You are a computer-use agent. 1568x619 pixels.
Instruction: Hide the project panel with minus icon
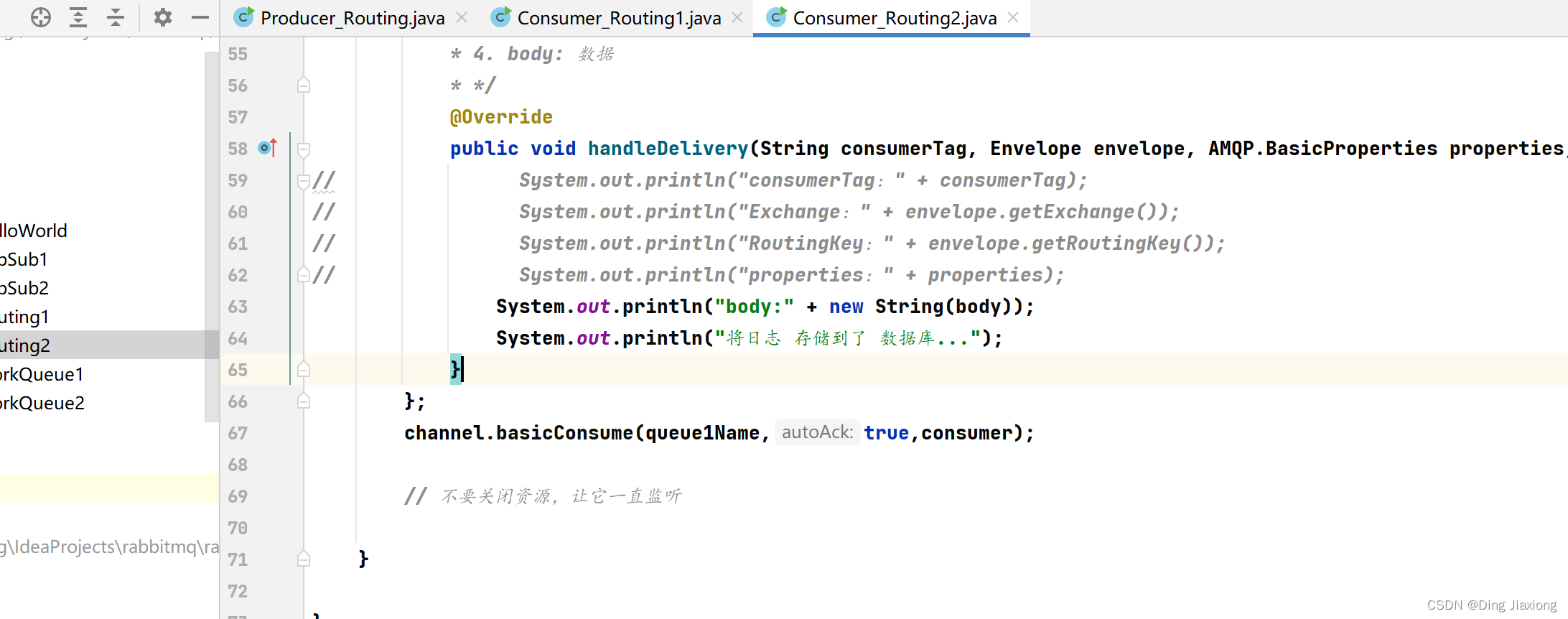[200, 17]
